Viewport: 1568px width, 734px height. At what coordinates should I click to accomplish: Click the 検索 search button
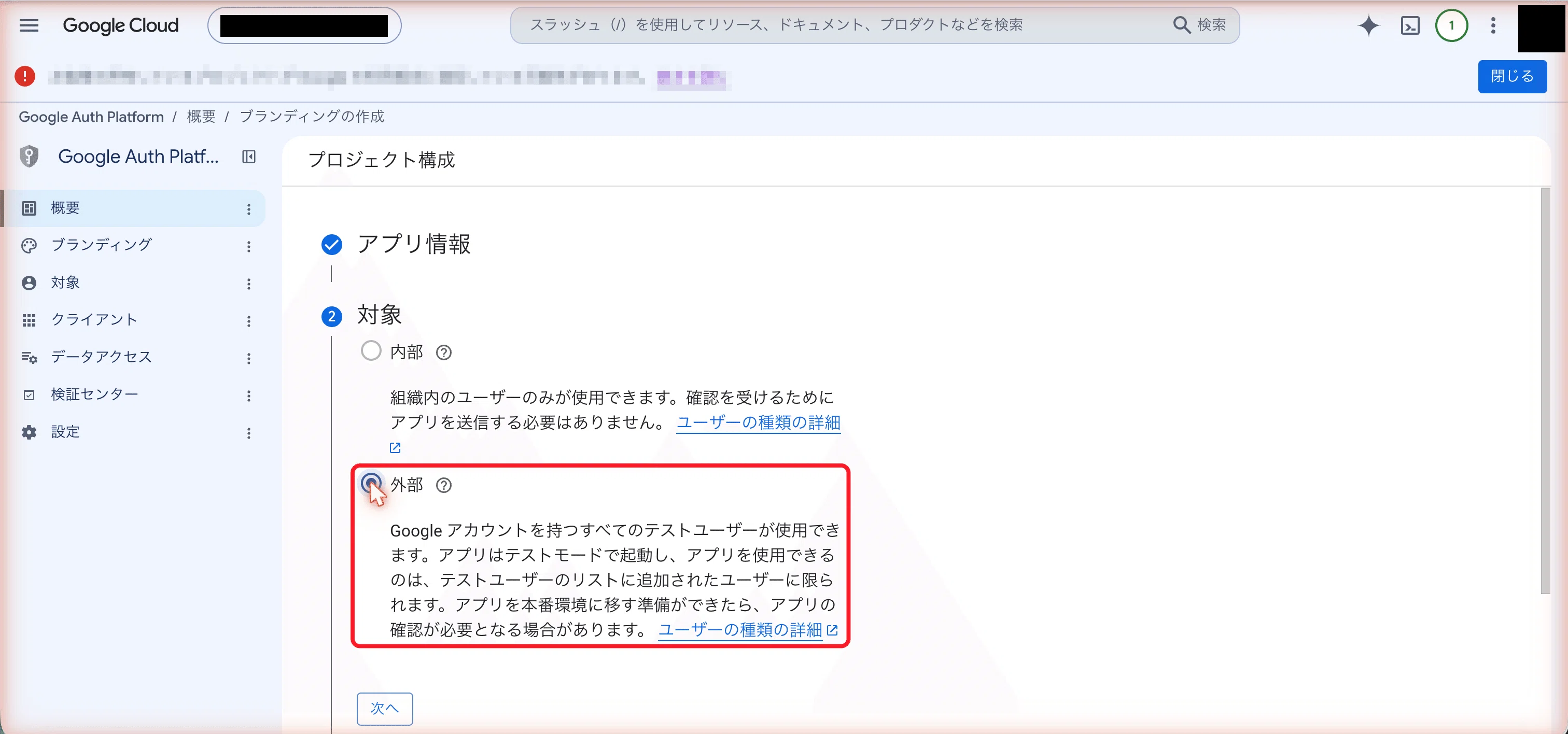coord(1199,25)
